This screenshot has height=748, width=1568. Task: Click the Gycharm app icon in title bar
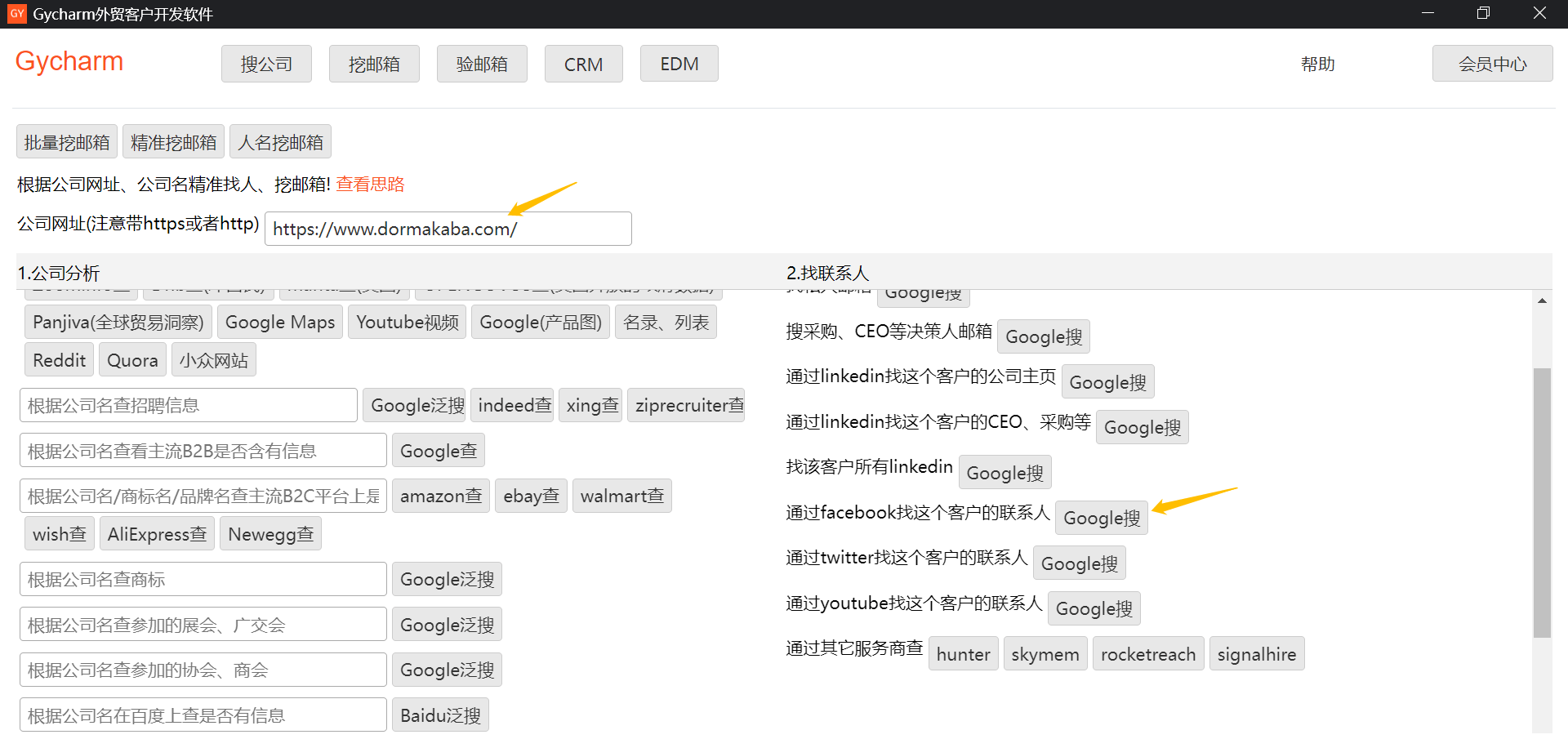point(16,13)
